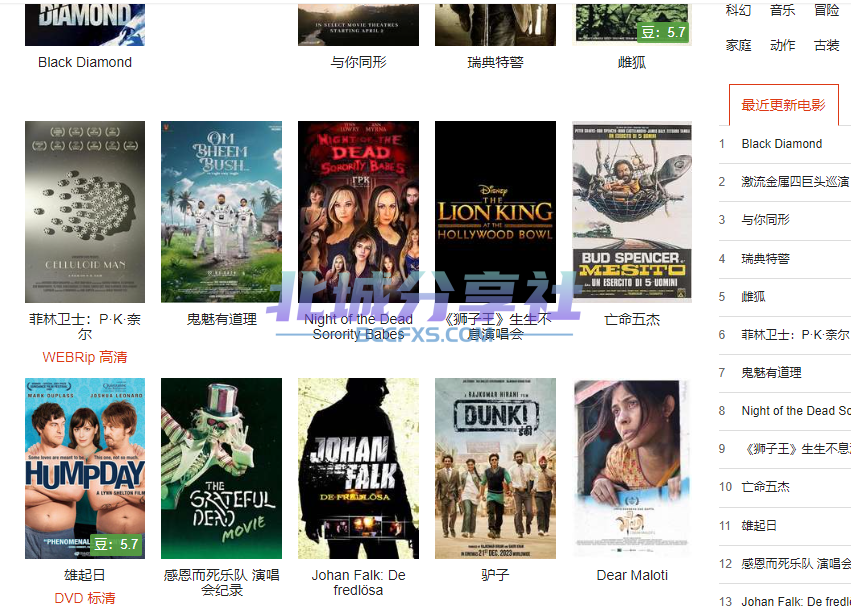Open 菲林卫士: P·K·奈尔 in the sidebar list
Screen dimensions: 851x609
795,335
